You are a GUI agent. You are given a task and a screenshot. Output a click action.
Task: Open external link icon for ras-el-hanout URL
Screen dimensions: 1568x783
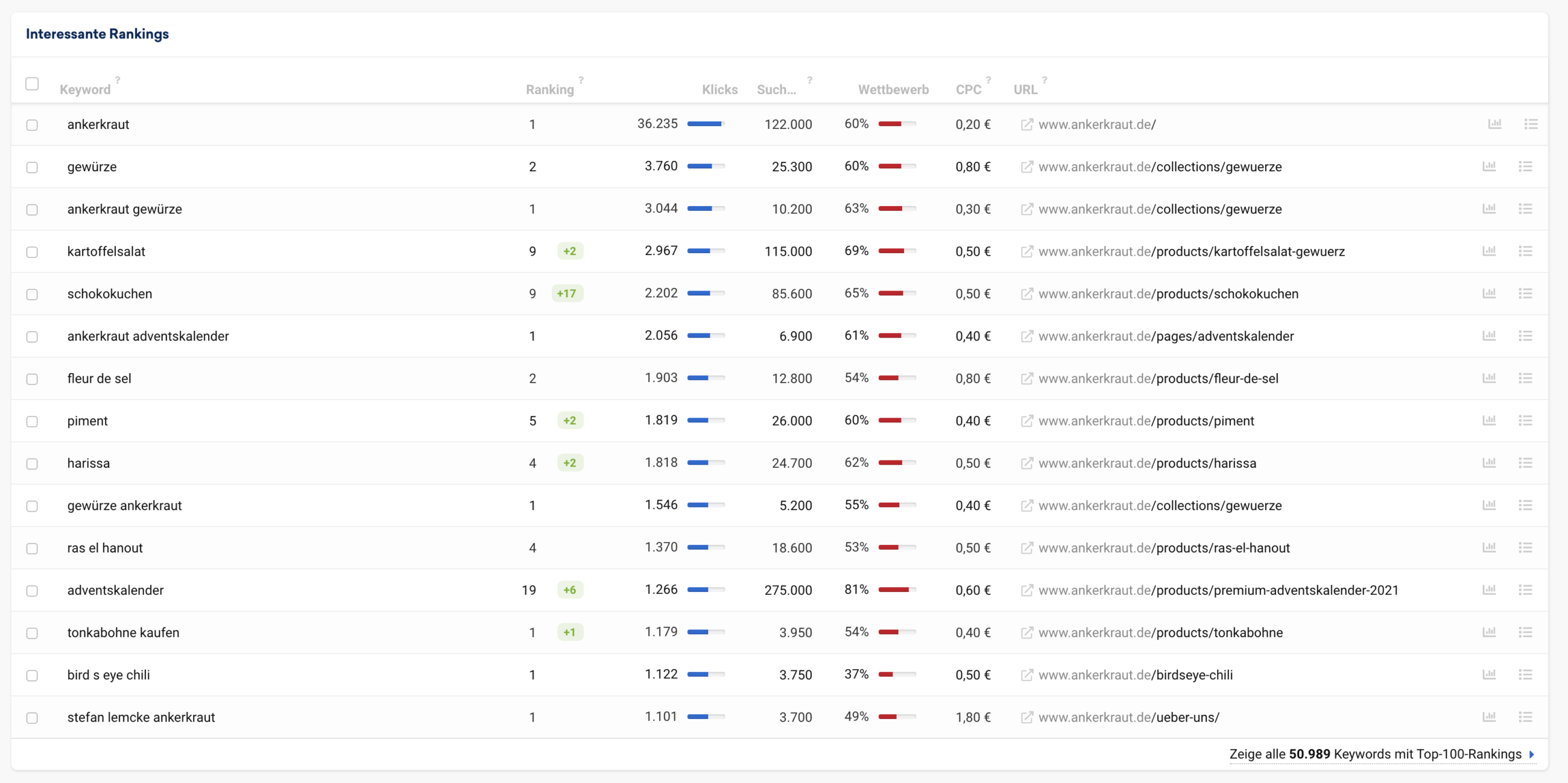pyautogui.click(x=1026, y=547)
